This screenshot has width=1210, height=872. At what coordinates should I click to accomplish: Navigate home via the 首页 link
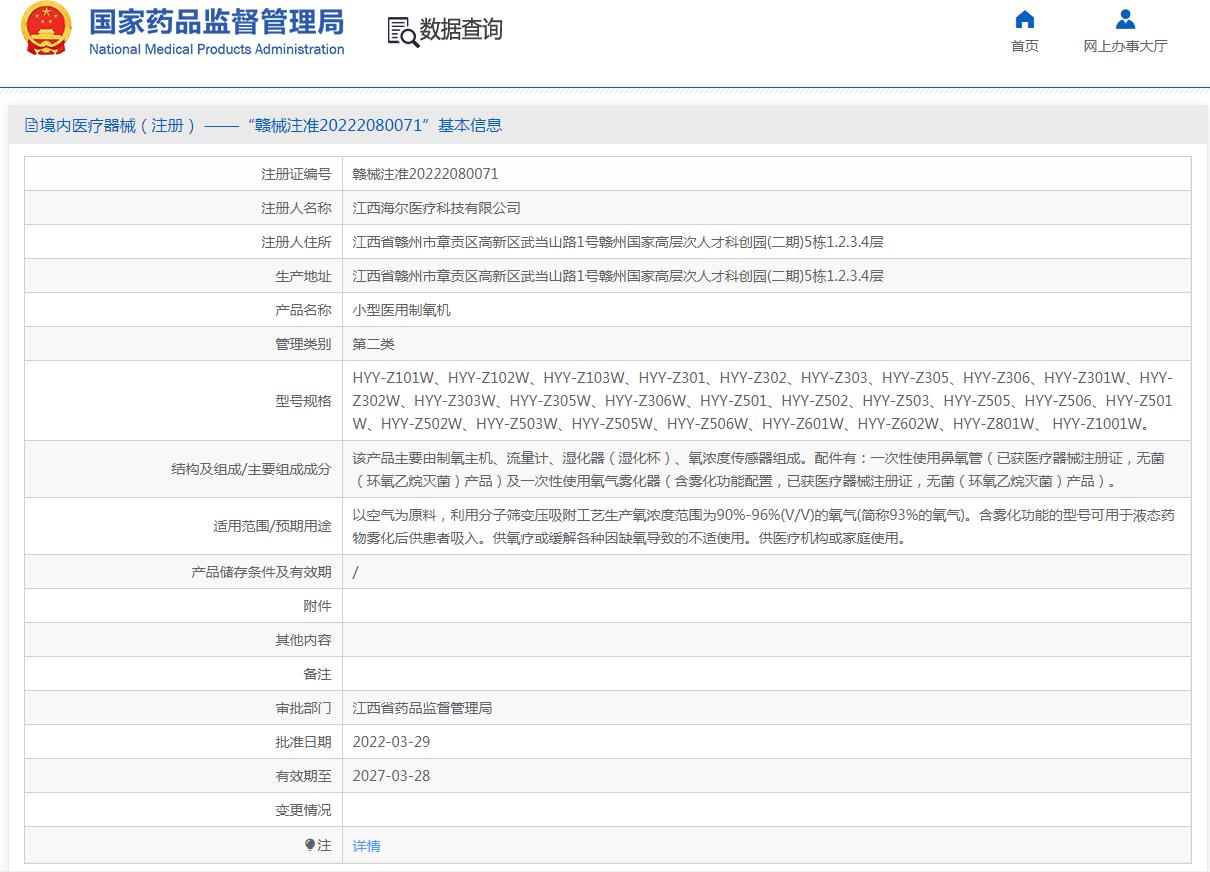[1024, 47]
